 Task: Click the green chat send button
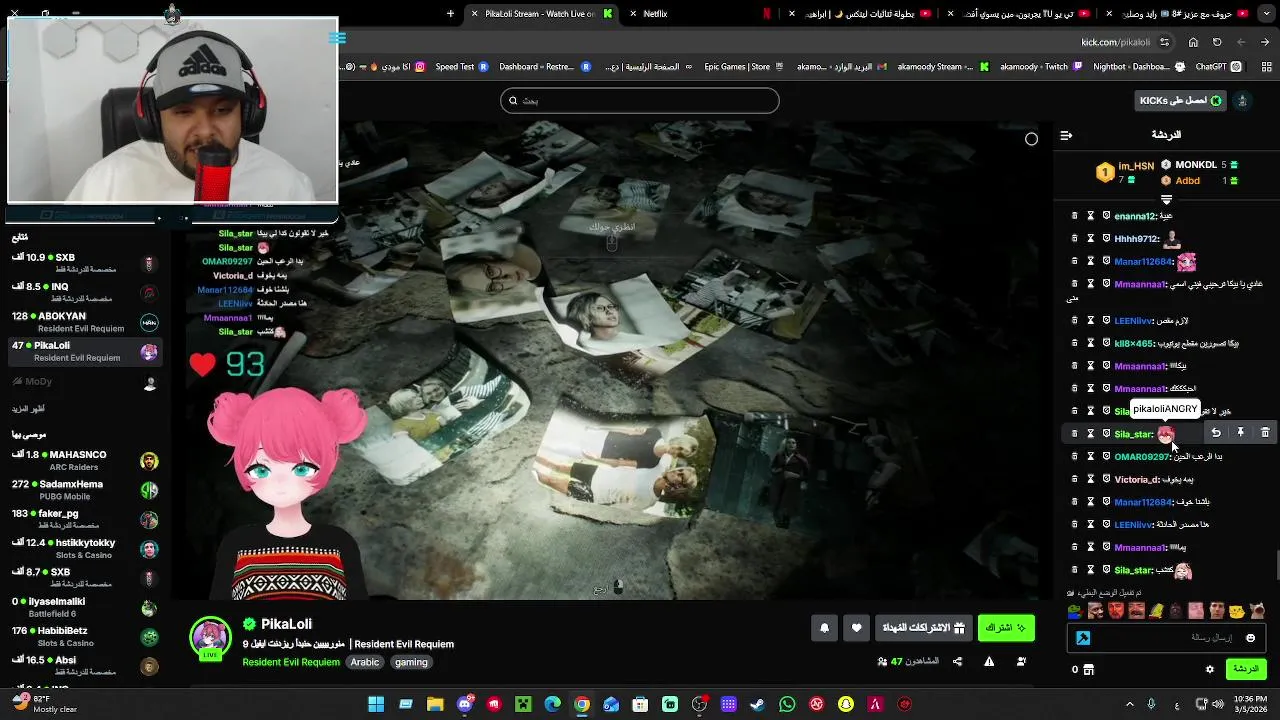click(x=1245, y=669)
